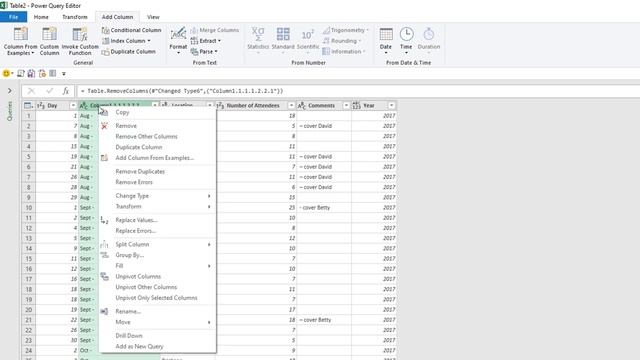640x360 pixels.
Task: Open the File tab
Action: click(13, 17)
